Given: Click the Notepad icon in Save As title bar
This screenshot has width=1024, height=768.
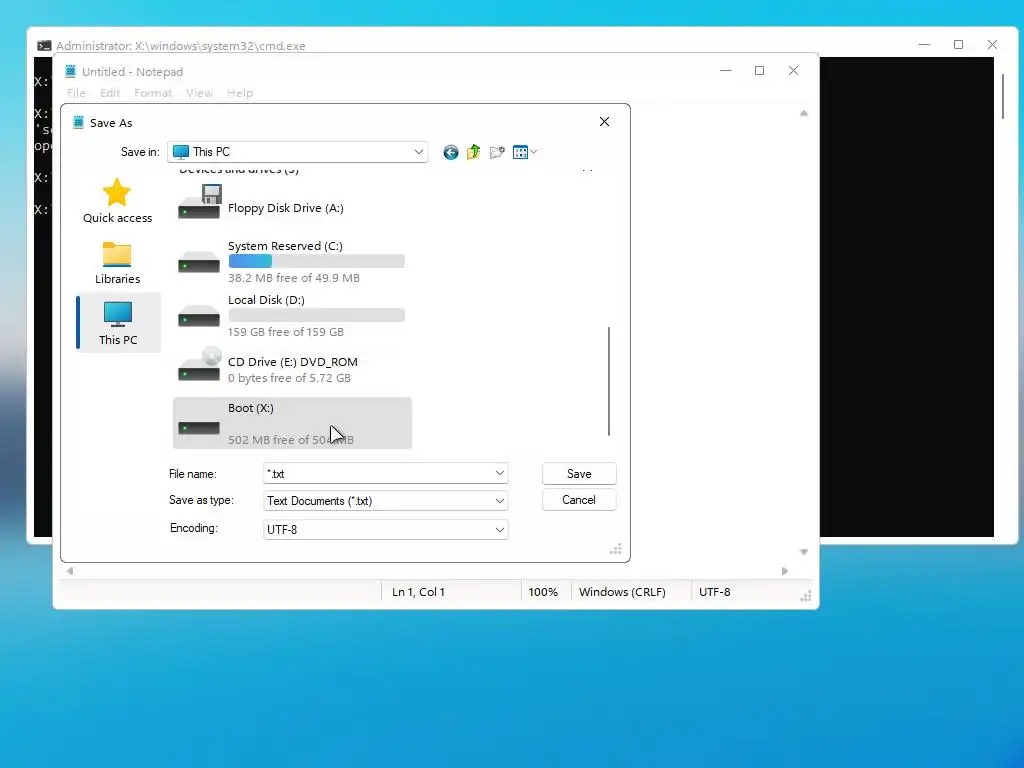Looking at the screenshot, I should (x=78, y=122).
